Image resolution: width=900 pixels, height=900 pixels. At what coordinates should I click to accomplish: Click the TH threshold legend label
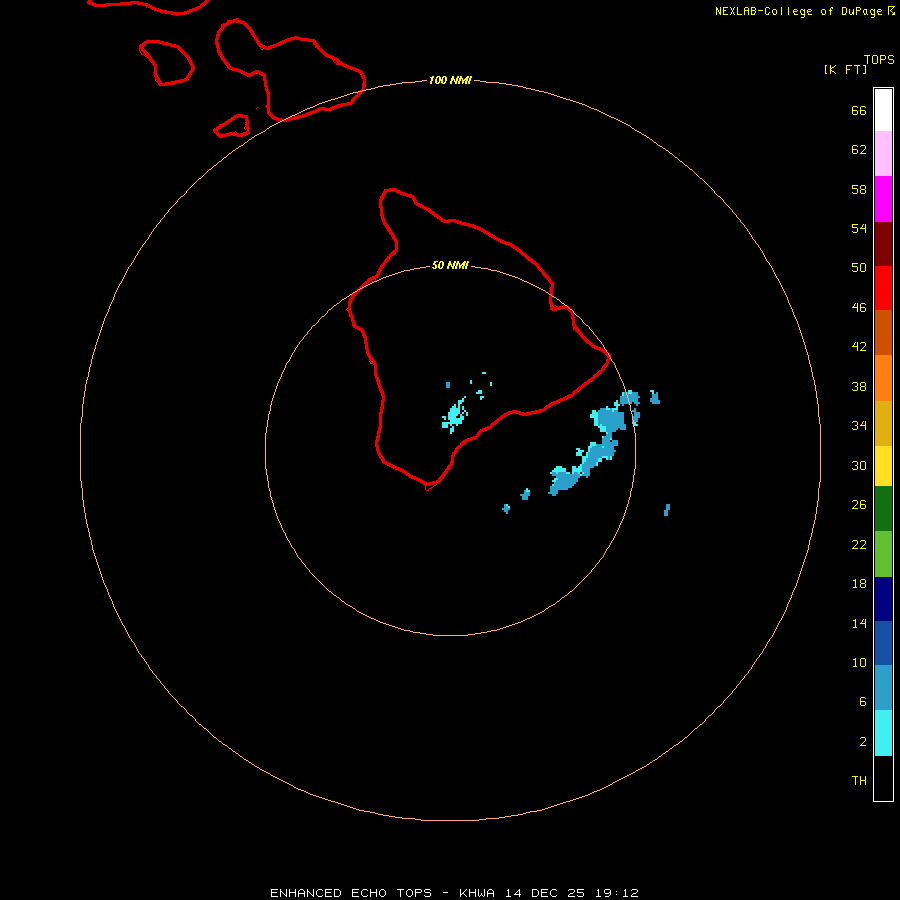[859, 781]
